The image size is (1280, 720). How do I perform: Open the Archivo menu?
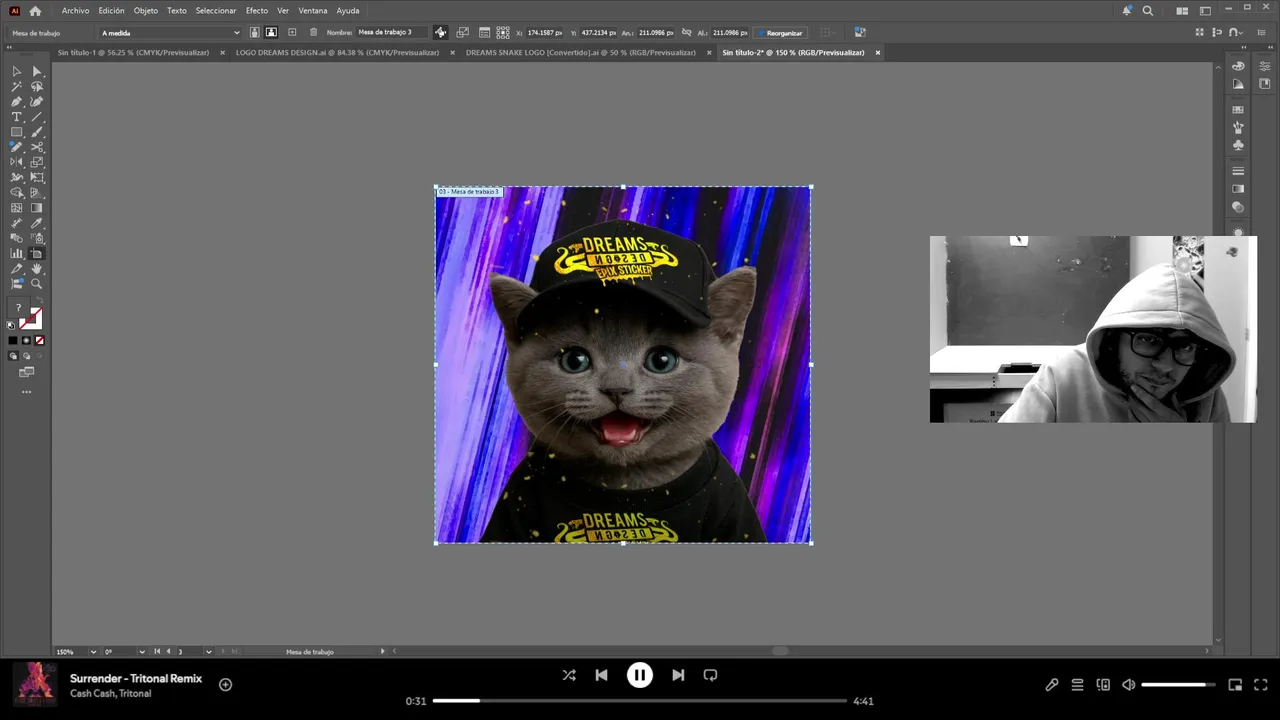[75, 11]
